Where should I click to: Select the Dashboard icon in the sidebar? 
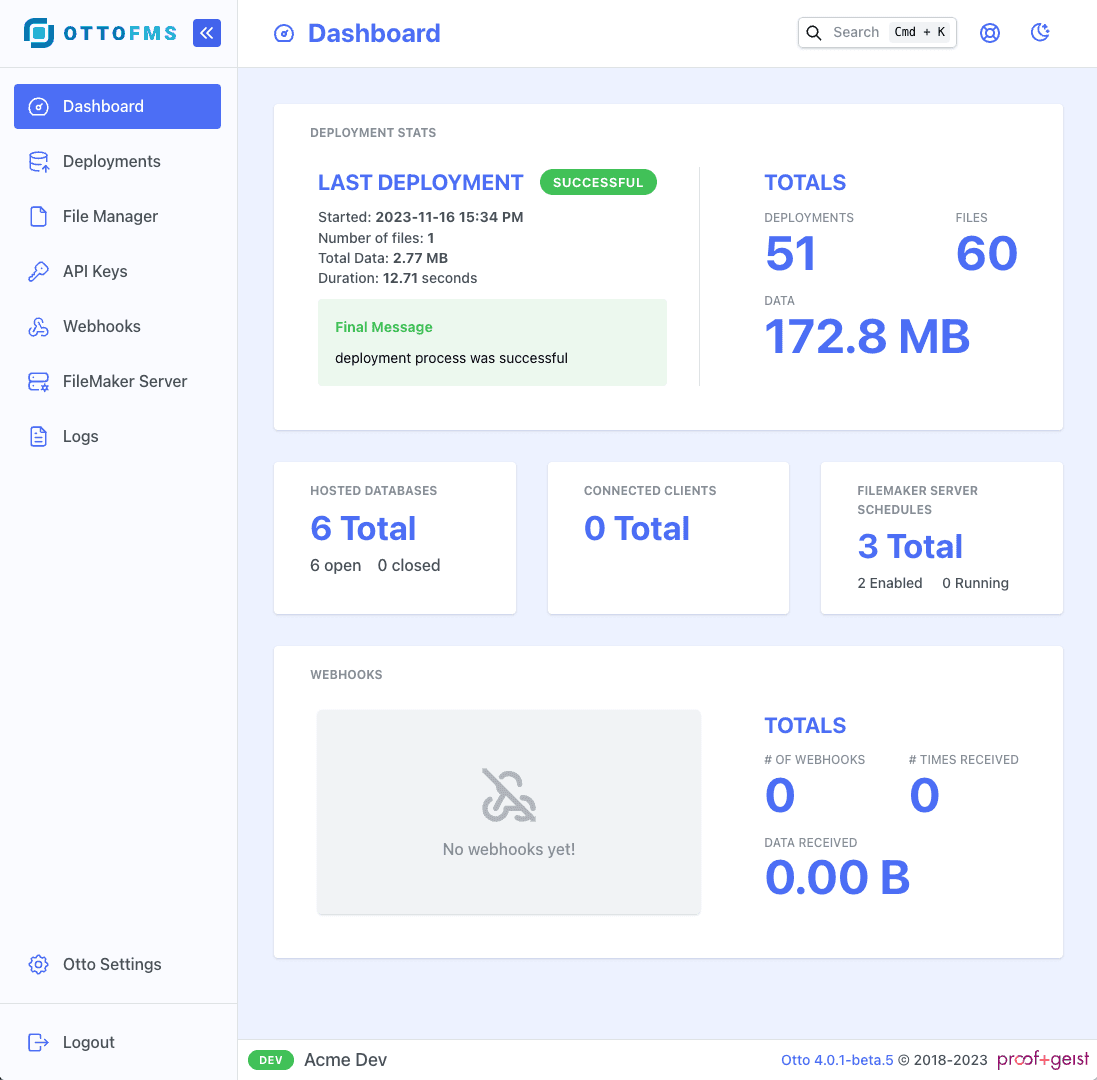point(39,106)
